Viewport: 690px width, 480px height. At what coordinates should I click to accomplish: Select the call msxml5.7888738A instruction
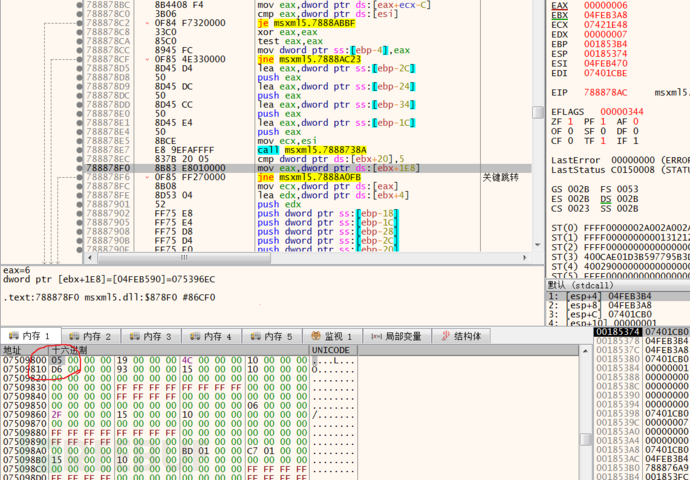pos(310,148)
